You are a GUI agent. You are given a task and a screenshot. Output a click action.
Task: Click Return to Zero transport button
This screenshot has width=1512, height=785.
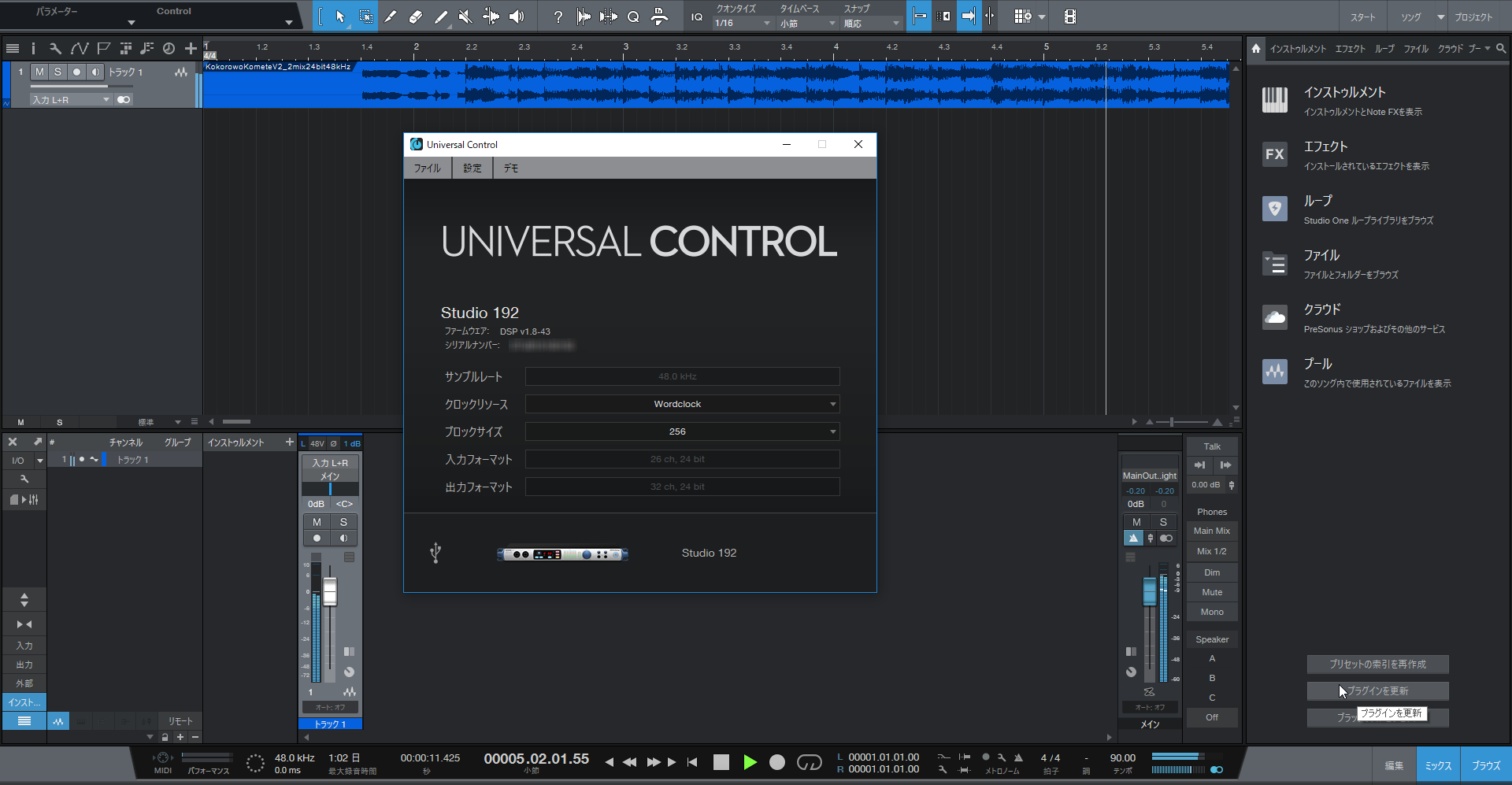click(692, 762)
